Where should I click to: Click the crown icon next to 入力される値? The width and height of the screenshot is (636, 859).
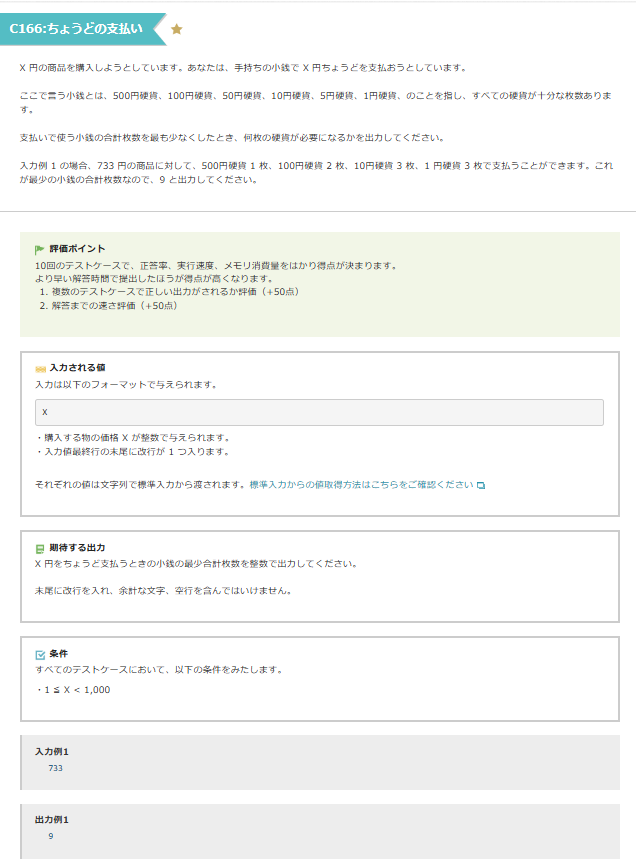coord(41,368)
